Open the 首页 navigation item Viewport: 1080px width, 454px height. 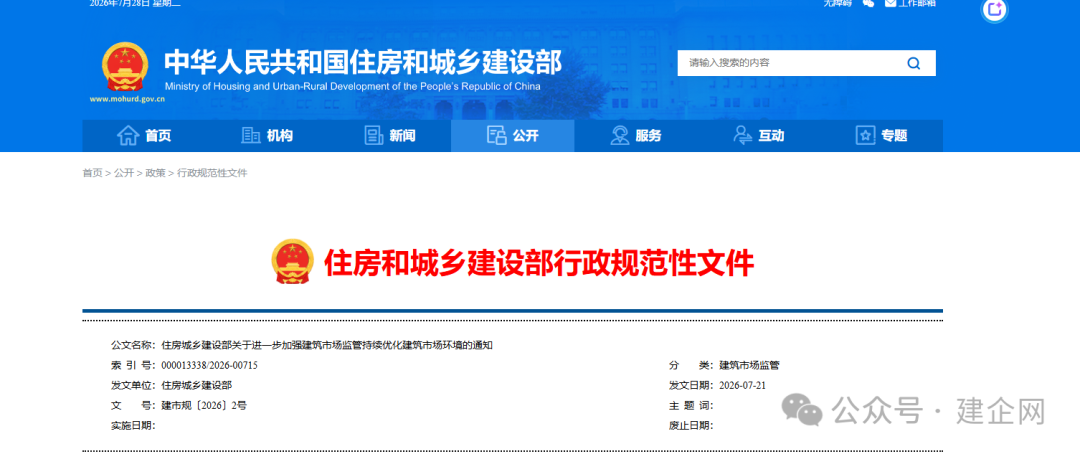pos(144,136)
